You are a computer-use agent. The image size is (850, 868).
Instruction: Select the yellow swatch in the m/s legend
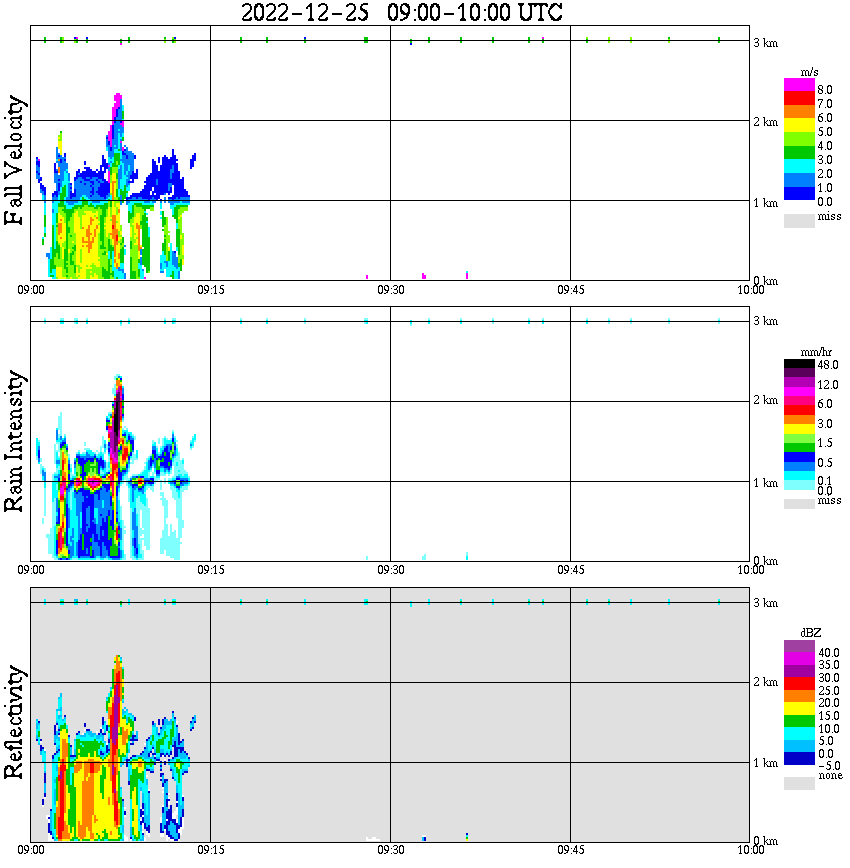pos(799,126)
